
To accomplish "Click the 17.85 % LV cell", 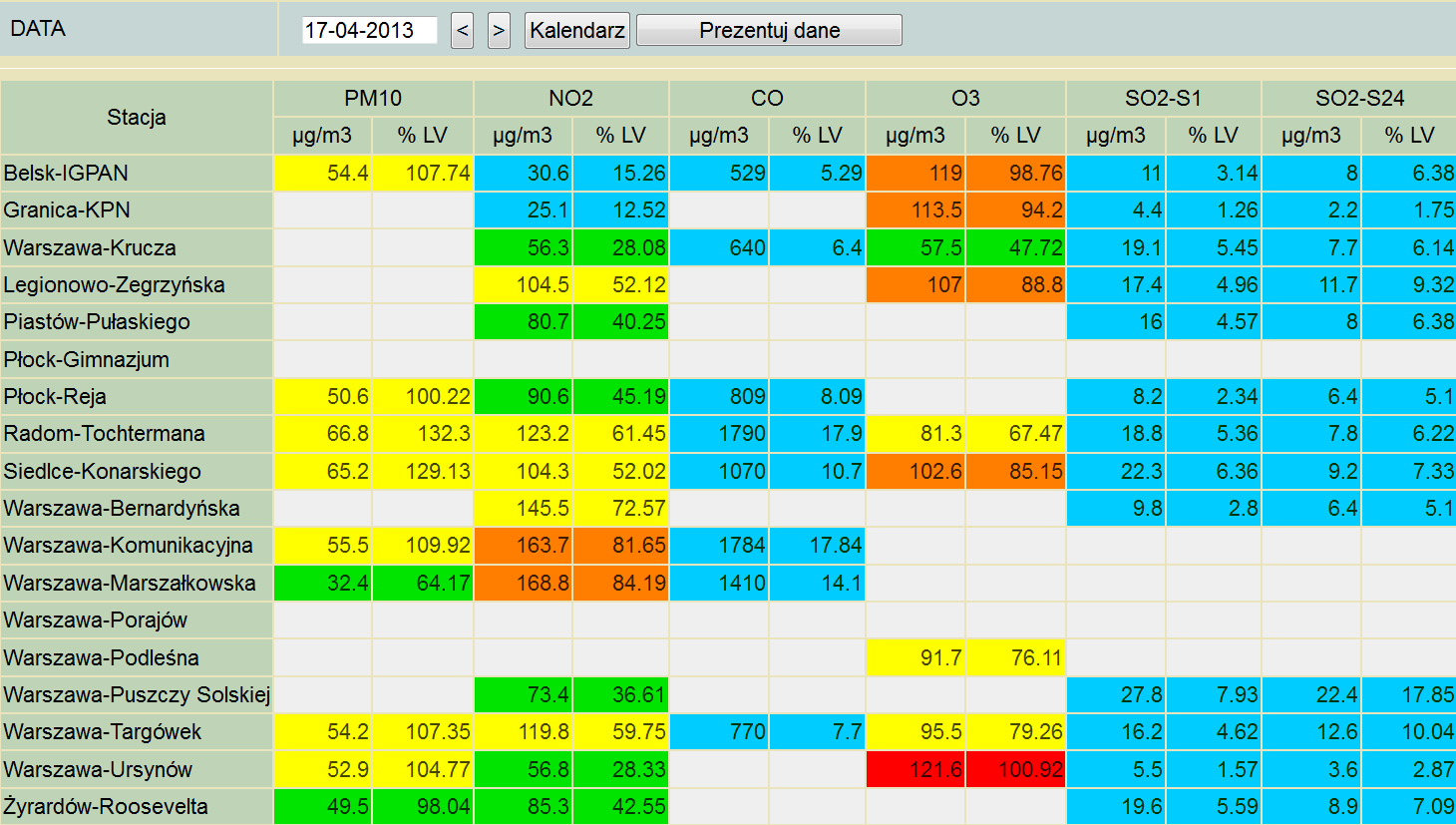I will (x=1409, y=694).
